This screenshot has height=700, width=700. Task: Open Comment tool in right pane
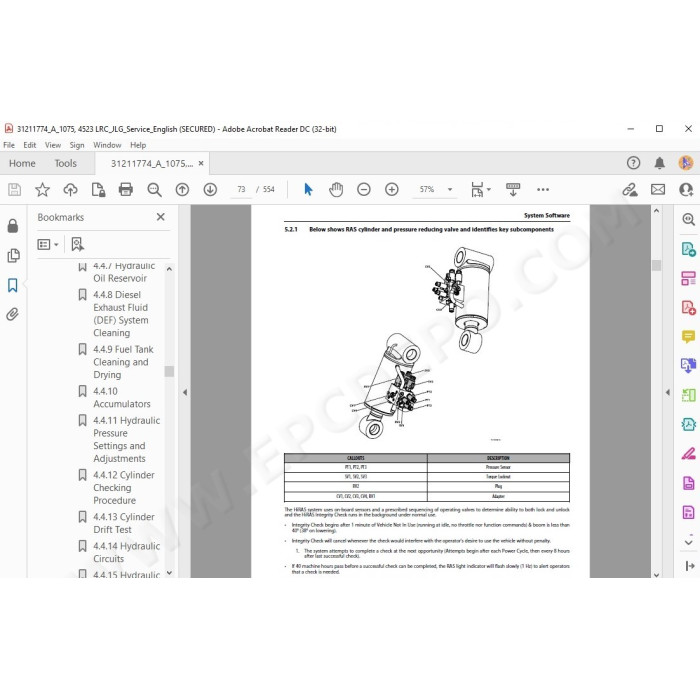point(688,336)
